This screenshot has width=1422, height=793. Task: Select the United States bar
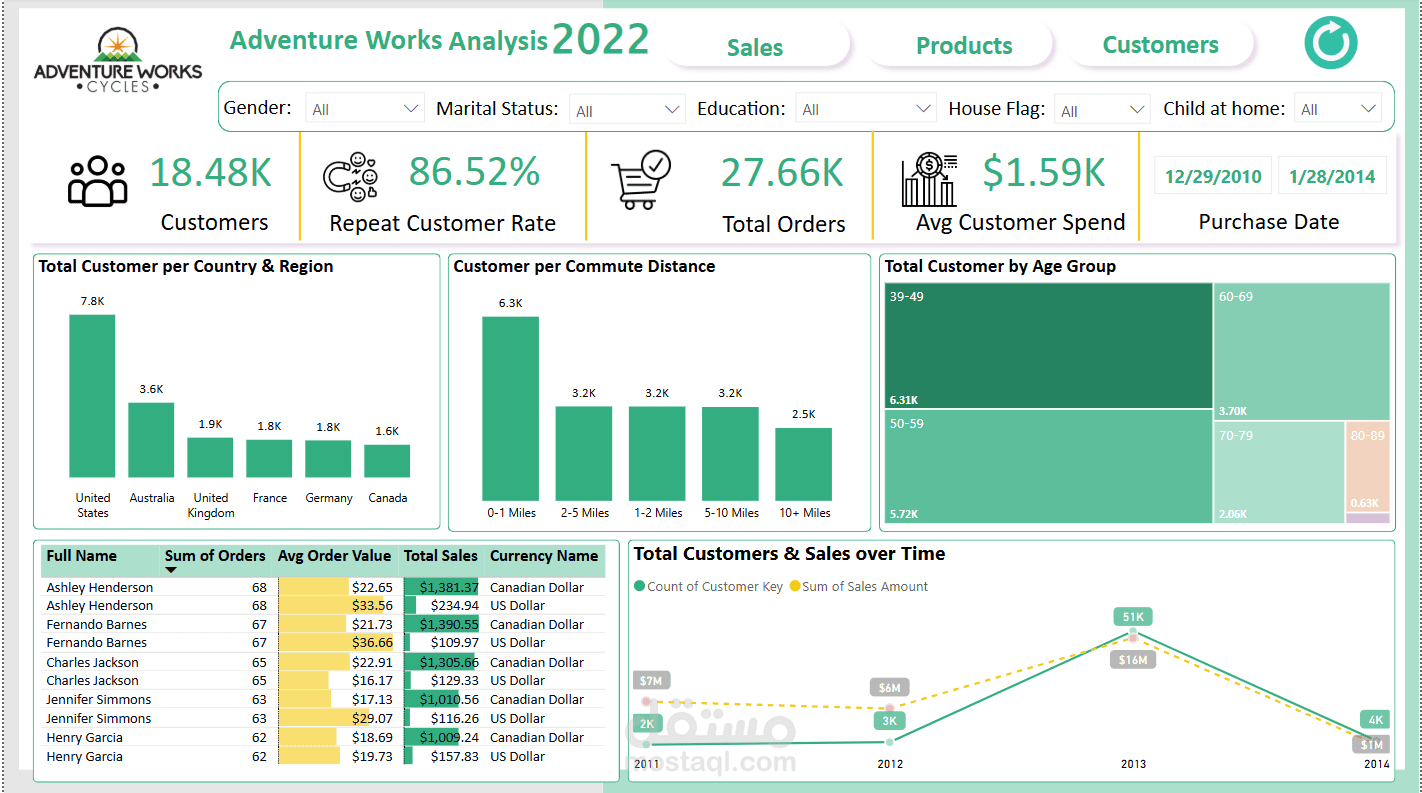[x=92, y=396]
